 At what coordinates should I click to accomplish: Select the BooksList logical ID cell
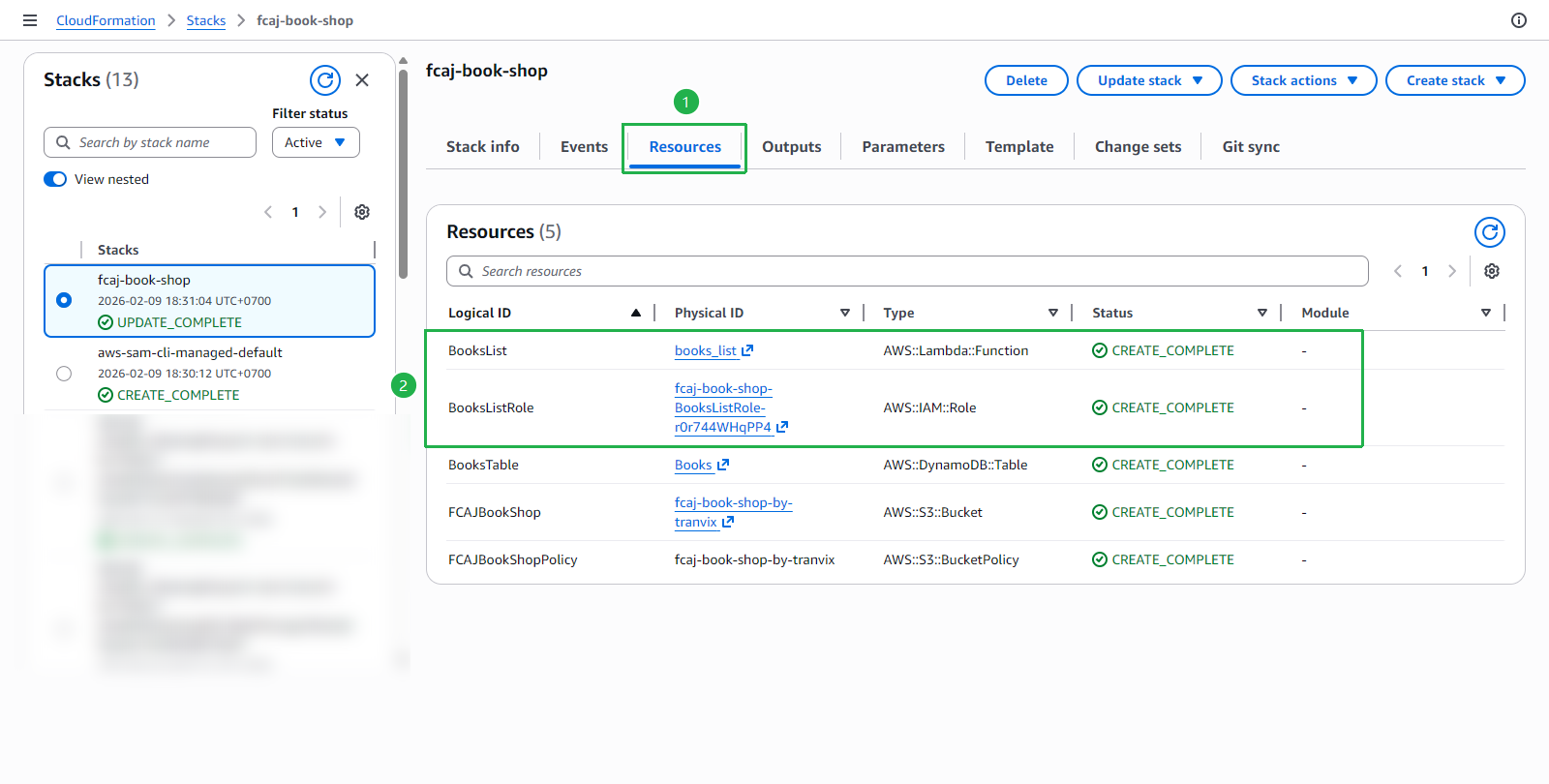pos(477,350)
